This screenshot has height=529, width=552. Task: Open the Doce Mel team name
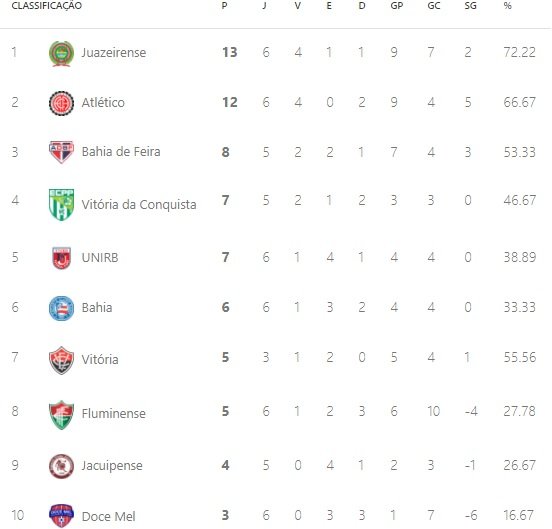coord(108,516)
